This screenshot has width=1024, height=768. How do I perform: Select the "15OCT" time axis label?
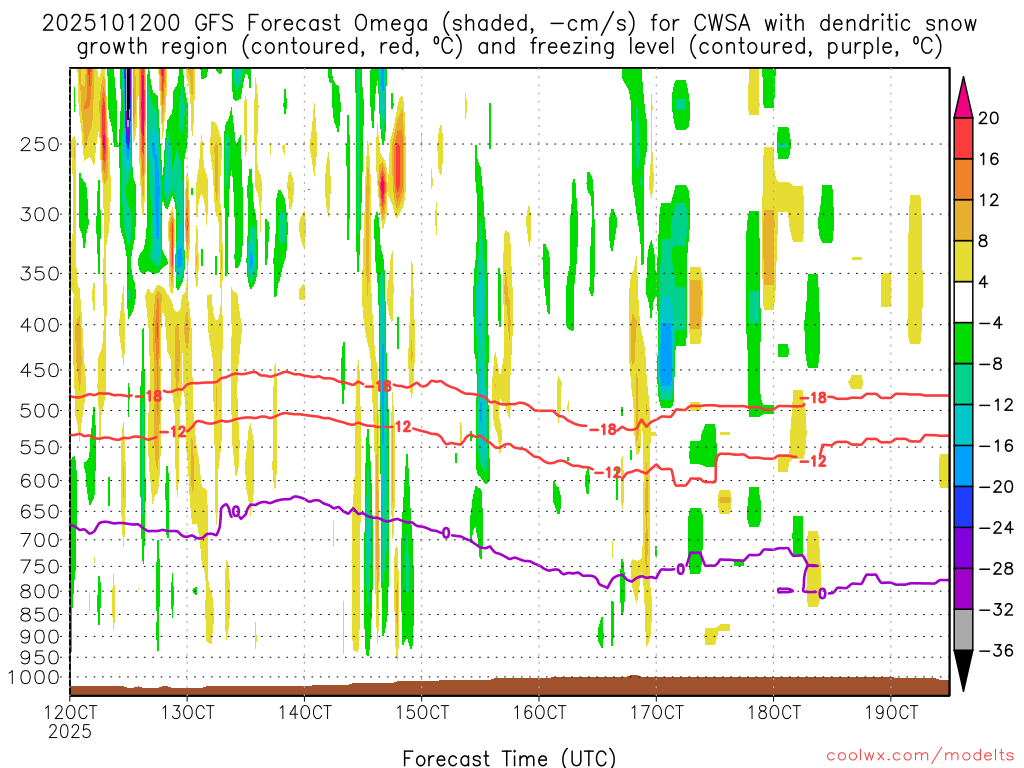coord(422,712)
